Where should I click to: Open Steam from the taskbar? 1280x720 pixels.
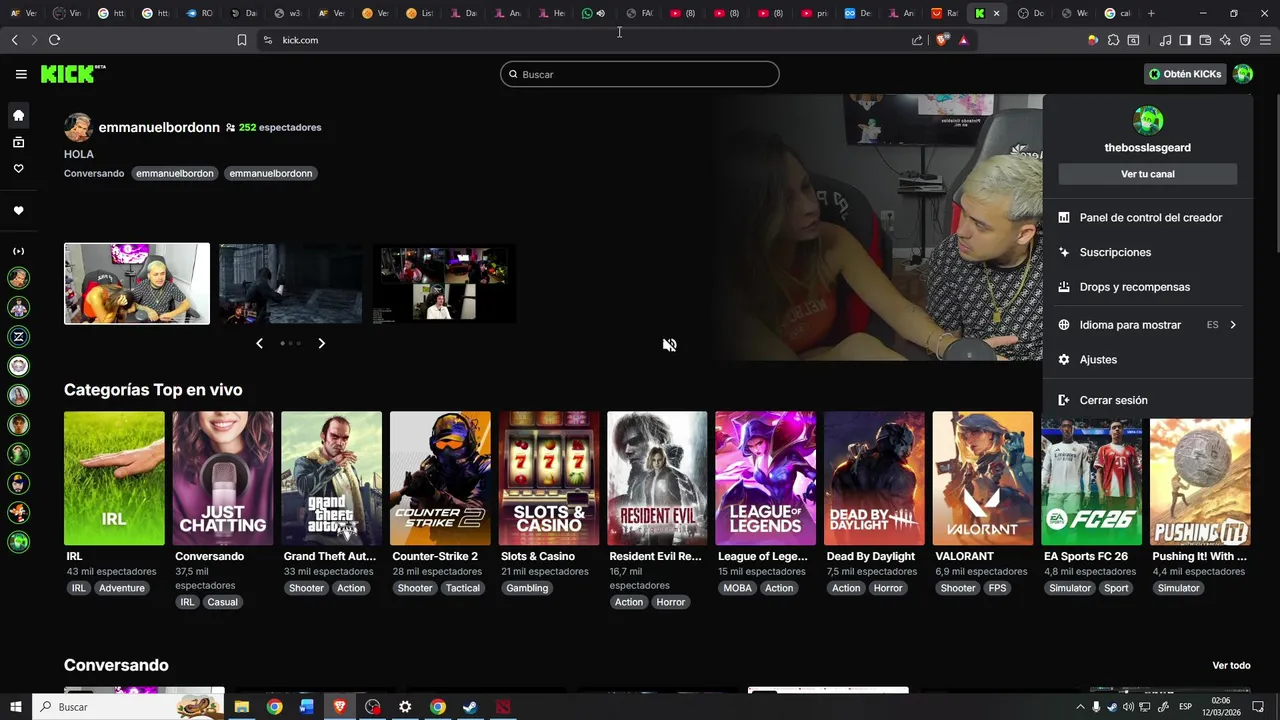tap(470, 707)
